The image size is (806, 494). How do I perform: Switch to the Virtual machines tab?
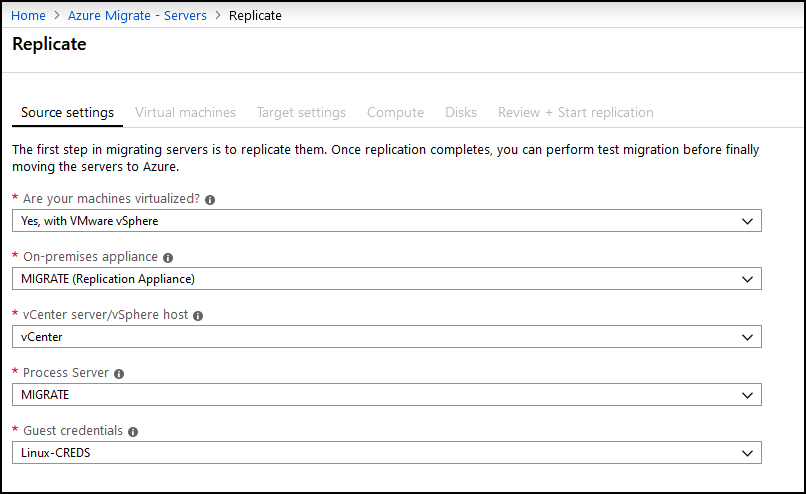185,112
